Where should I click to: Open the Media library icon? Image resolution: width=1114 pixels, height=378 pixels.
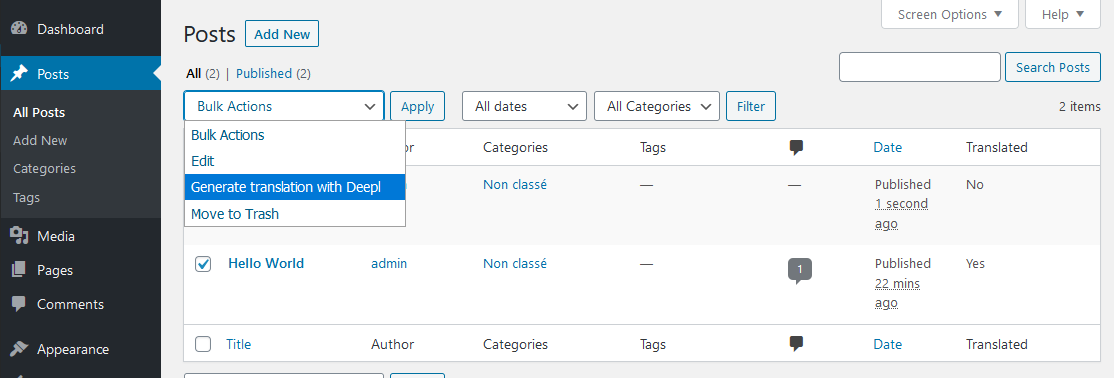(x=19, y=236)
